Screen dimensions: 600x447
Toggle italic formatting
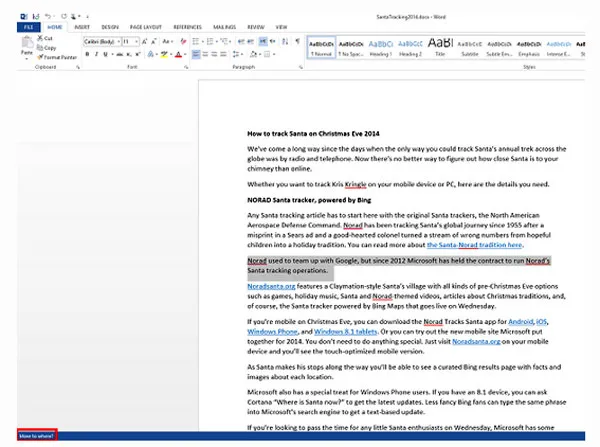coord(96,54)
